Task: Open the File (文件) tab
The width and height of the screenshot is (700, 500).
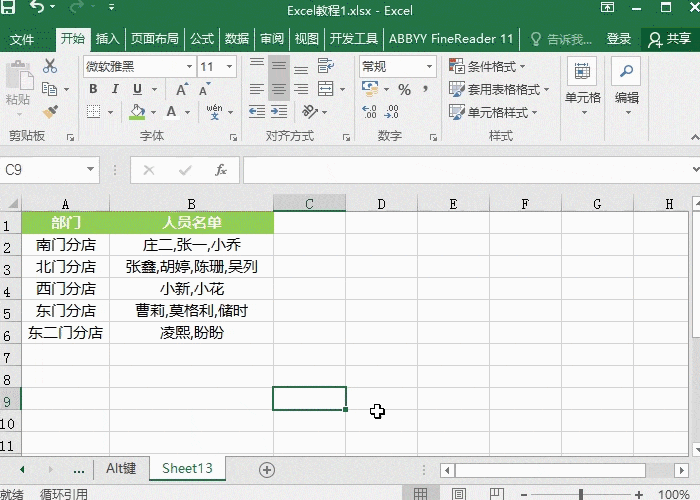Action: pyautogui.click(x=21, y=39)
